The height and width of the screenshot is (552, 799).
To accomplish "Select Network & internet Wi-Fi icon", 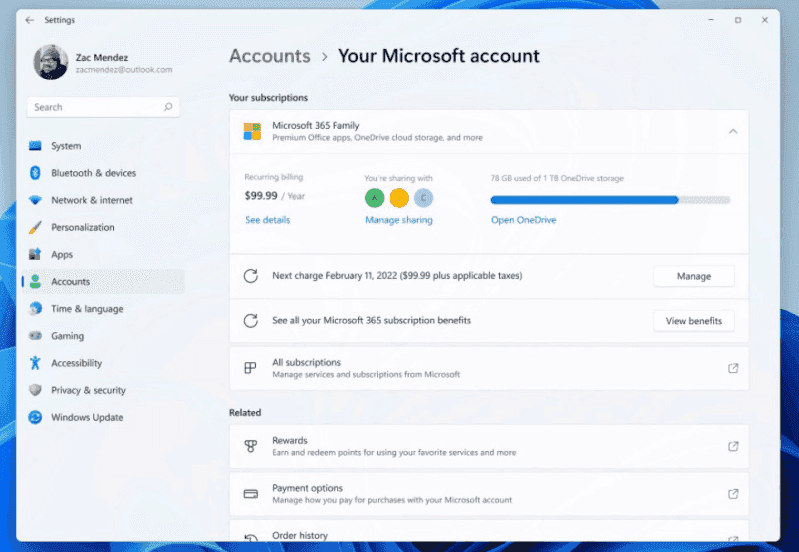I will coord(35,200).
